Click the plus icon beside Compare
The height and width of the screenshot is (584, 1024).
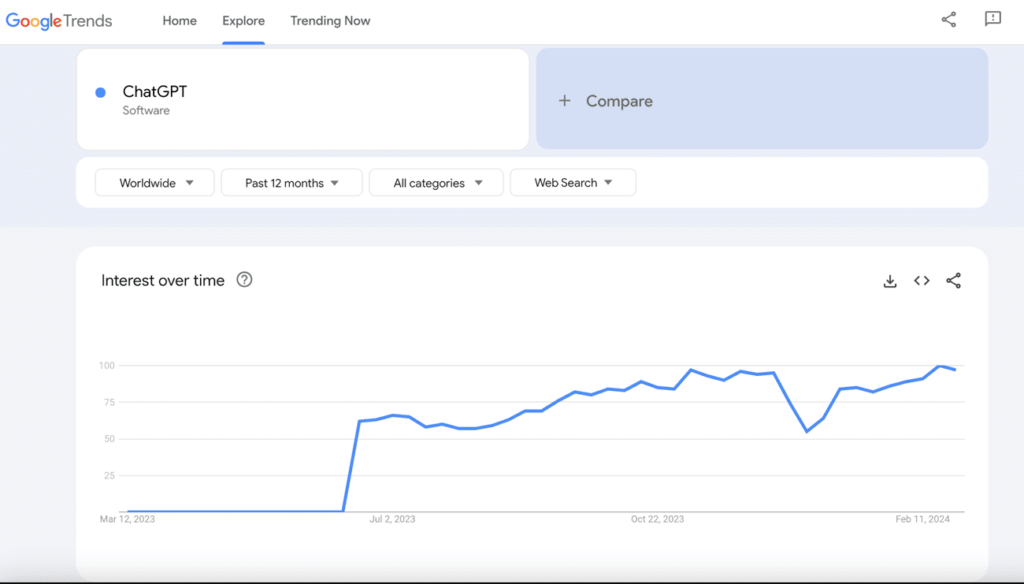[x=564, y=101]
